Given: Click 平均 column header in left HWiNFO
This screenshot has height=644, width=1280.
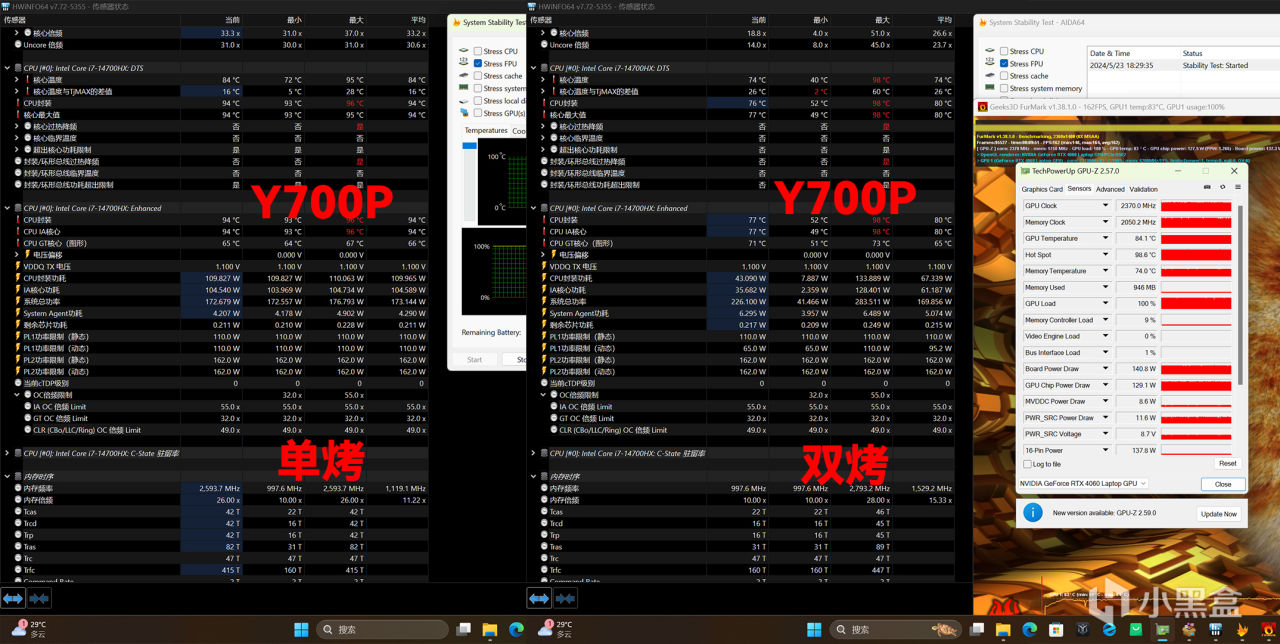Looking at the screenshot, I should coord(417,20).
